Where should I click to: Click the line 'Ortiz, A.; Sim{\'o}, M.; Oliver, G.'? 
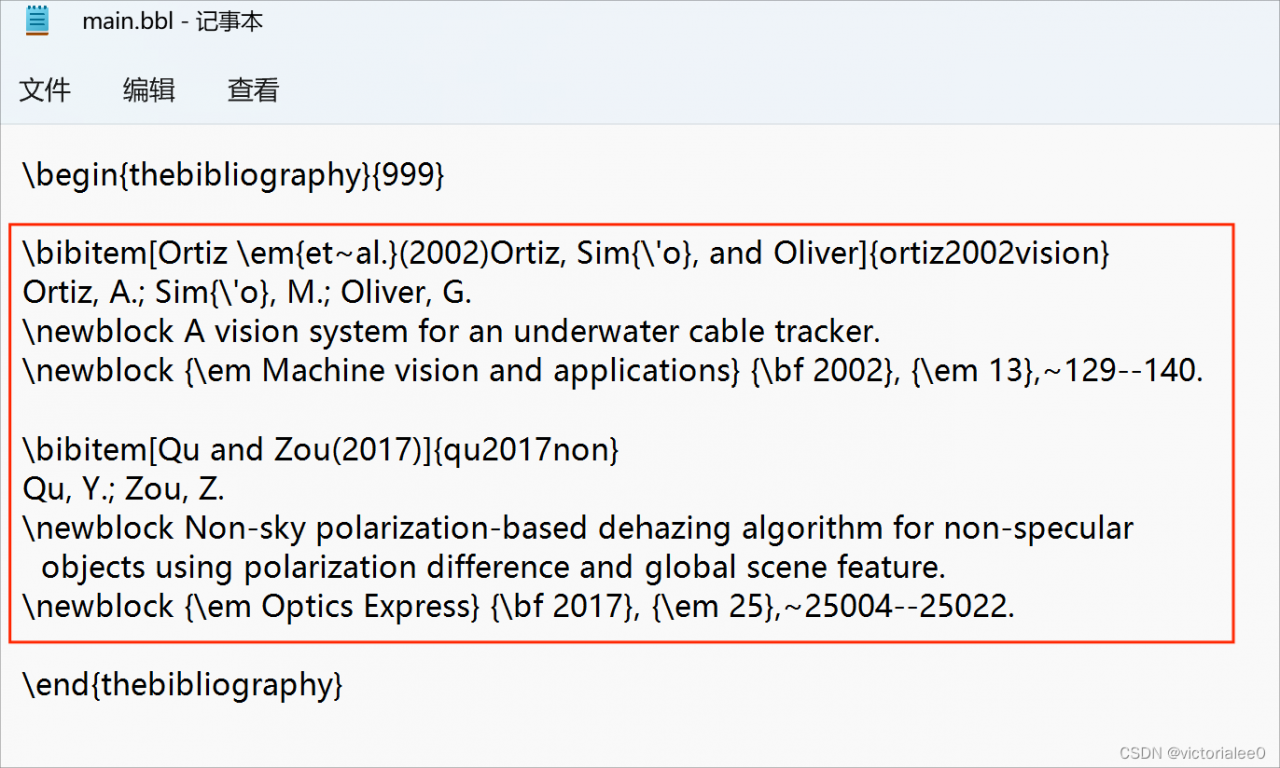pyautogui.click(x=247, y=293)
